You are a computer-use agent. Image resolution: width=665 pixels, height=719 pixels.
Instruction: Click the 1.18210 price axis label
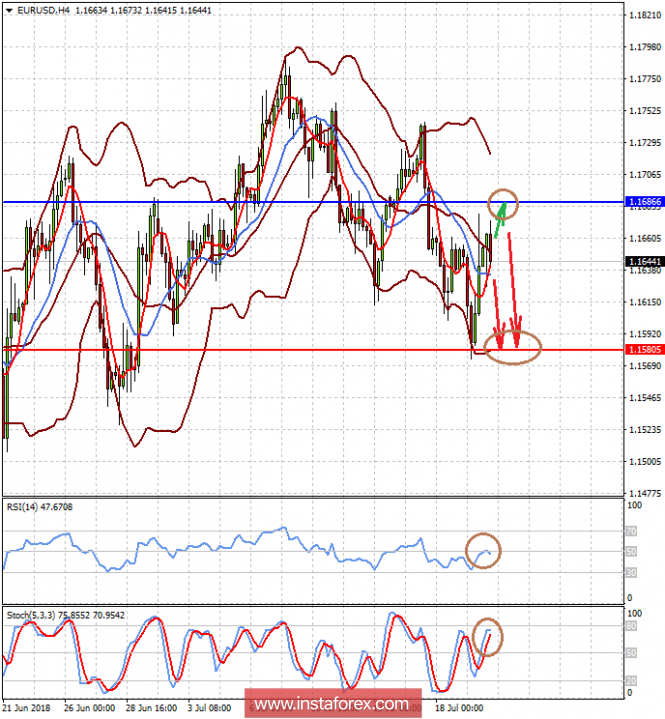click(642, 15)
